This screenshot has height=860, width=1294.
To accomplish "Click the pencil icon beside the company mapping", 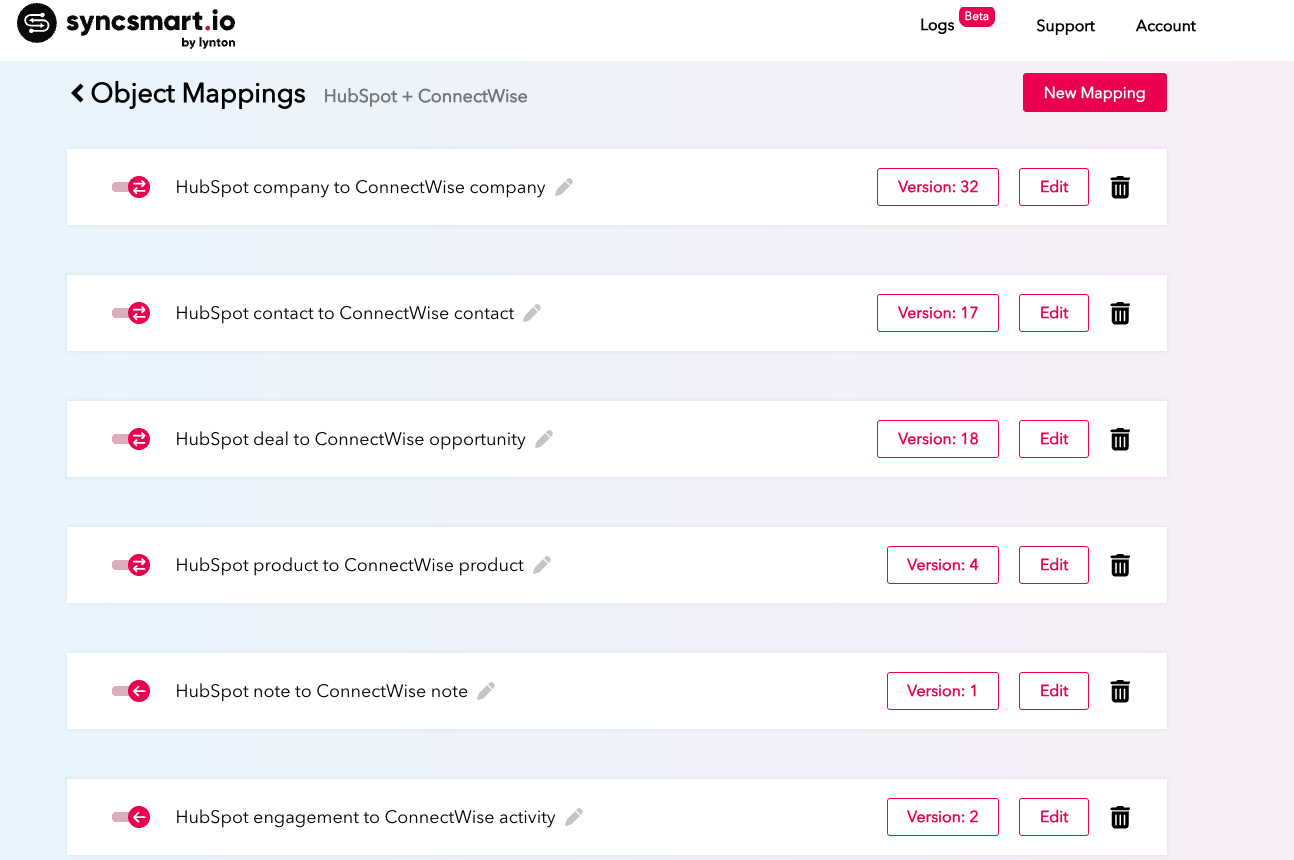I will click(562, 186).
